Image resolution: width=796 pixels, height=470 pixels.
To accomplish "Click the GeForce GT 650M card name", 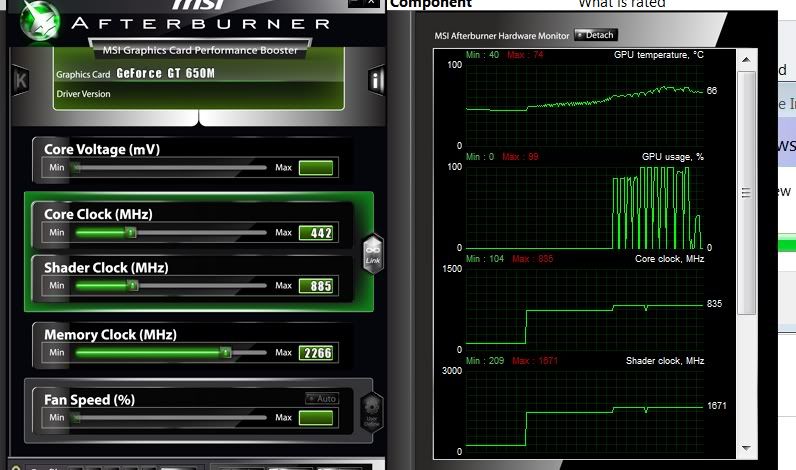I will point(165,73).
